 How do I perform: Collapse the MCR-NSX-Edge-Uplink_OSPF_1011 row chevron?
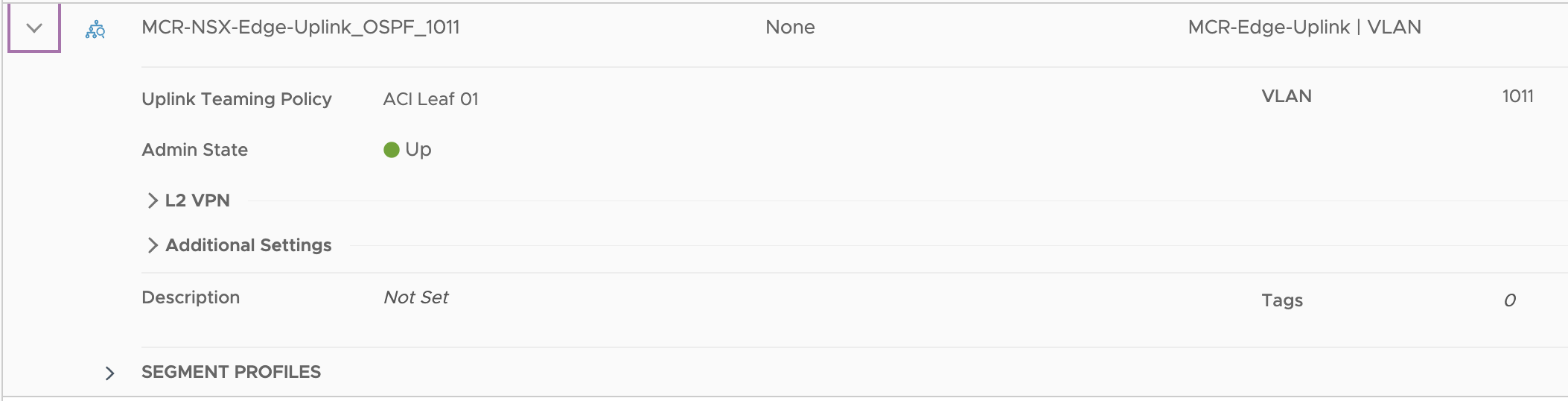pyautogui.click(x=34, y=28)
